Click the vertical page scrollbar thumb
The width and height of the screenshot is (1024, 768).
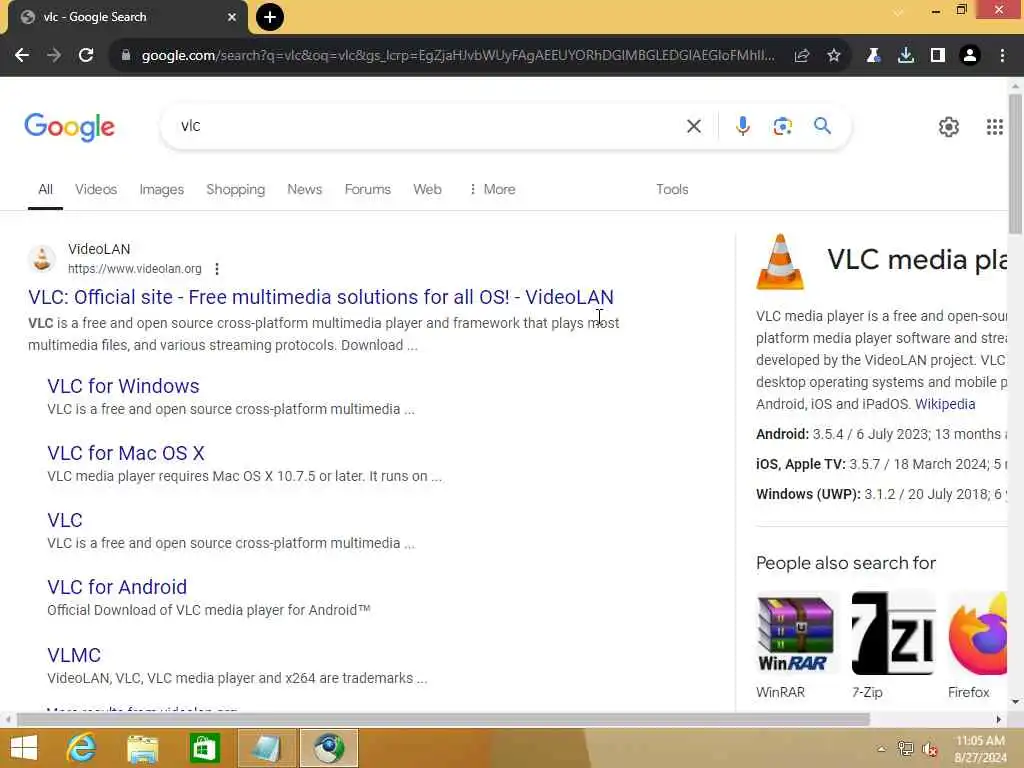[1015, 163]
